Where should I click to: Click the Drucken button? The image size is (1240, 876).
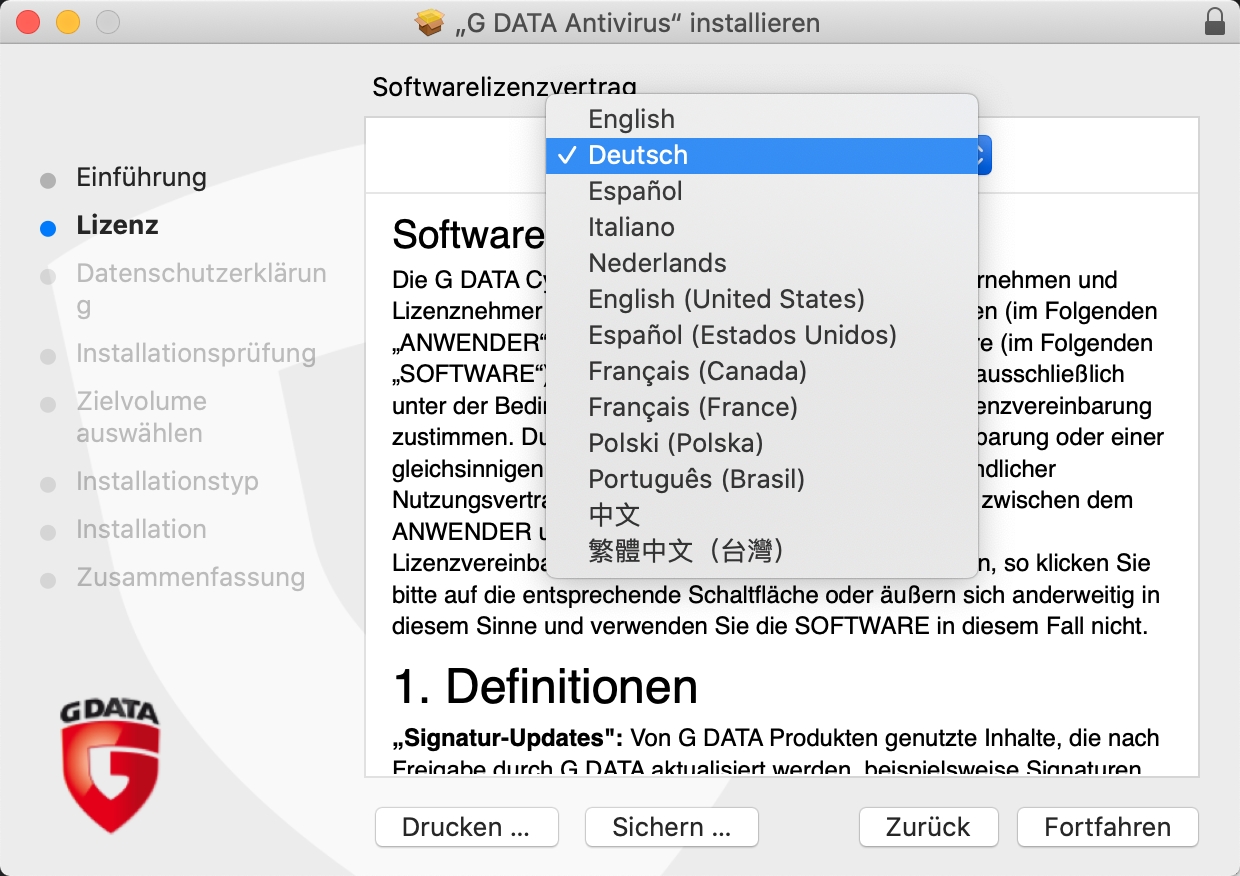pos(466,827)
